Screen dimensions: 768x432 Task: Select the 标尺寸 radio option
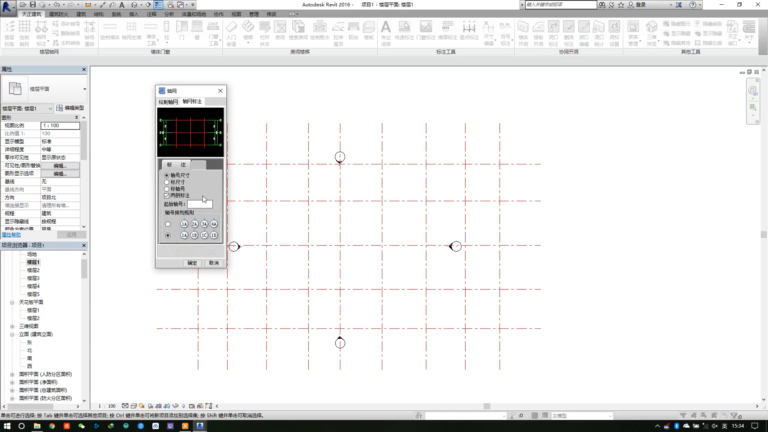click(167, 182)
